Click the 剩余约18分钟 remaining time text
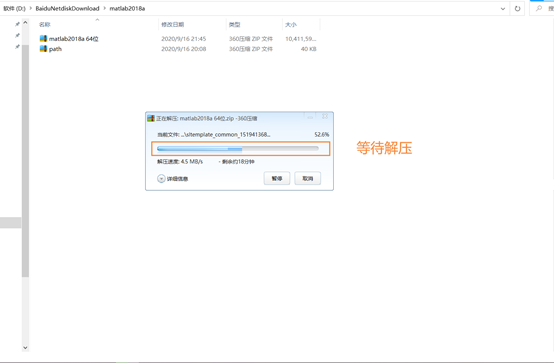Viewport: 554px width, 363px height. point(238,162)
